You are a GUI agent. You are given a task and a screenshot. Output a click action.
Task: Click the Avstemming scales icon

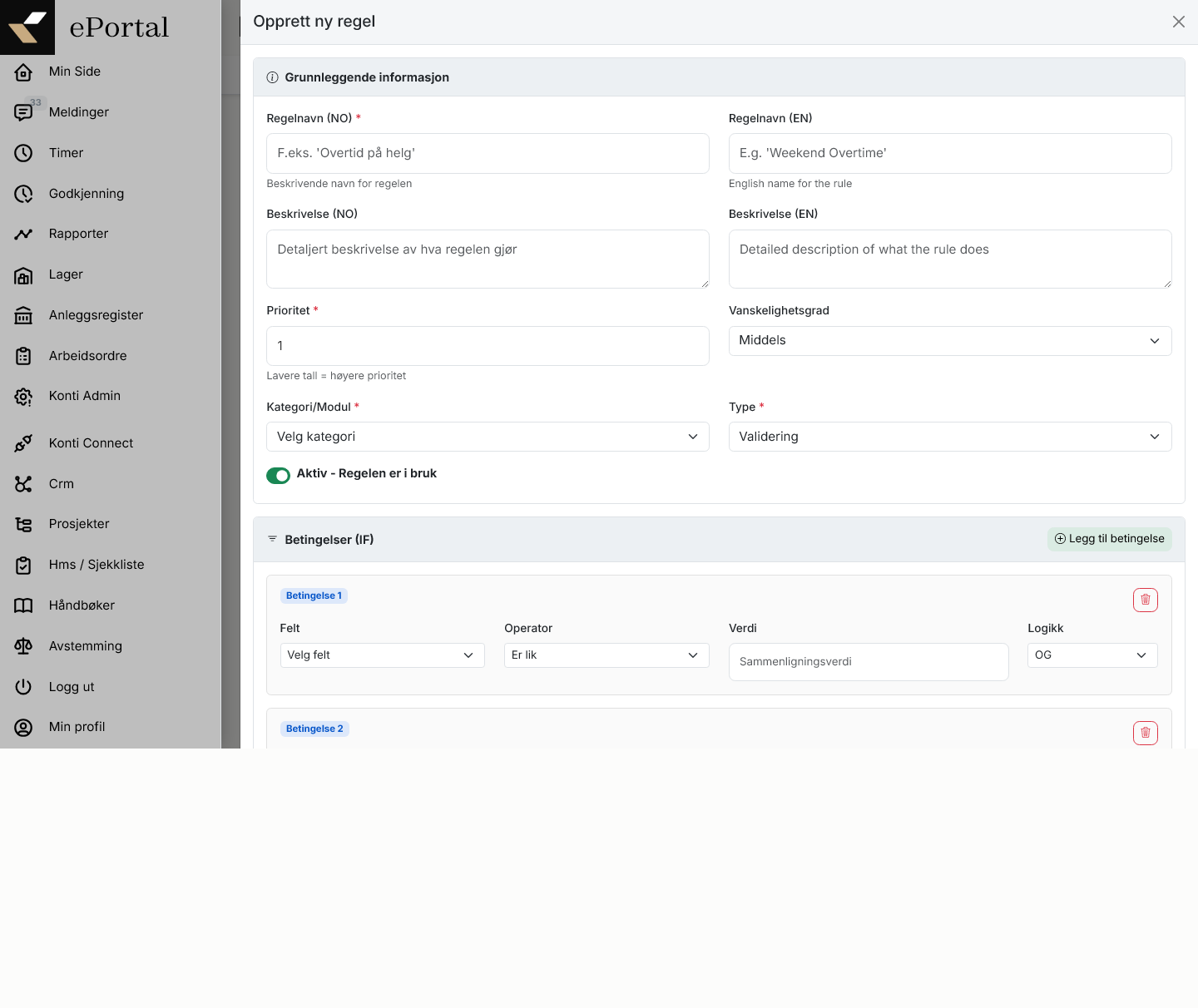(x=23, y=646)
